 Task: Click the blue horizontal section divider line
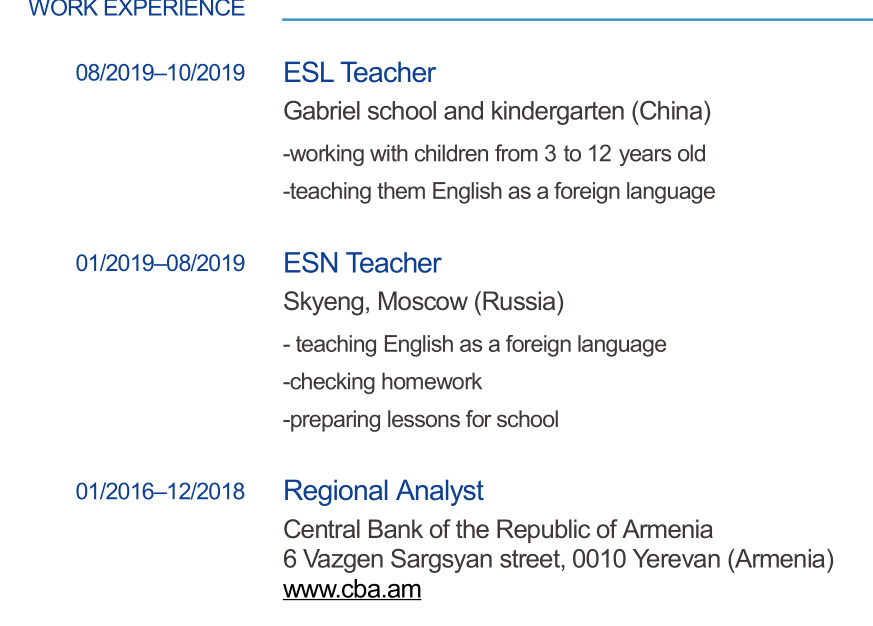pyautogui.click(x=577, y=19)
